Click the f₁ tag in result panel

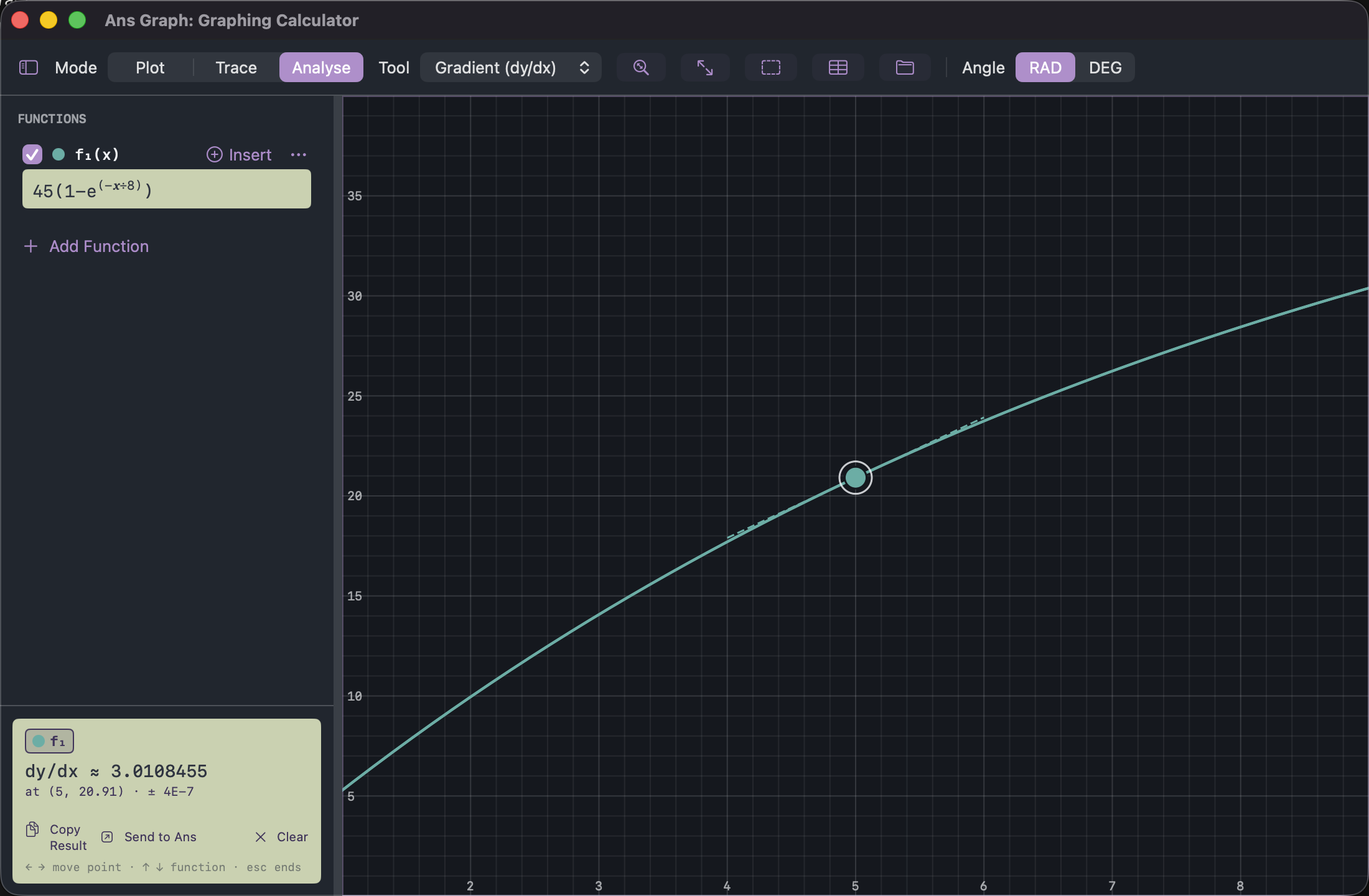50,741
